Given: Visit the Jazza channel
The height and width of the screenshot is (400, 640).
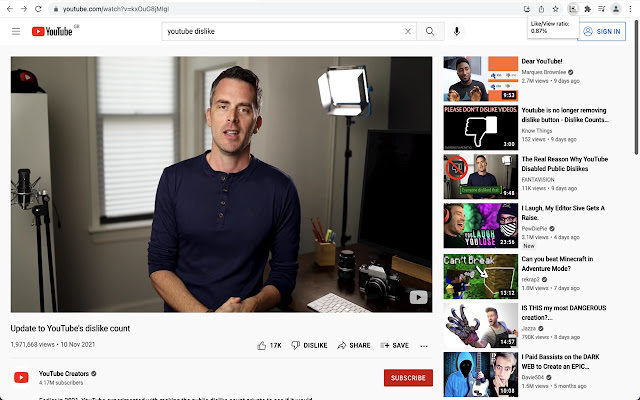Looking at the screenshot, I should pyautogui.click(x=529, y=328).
